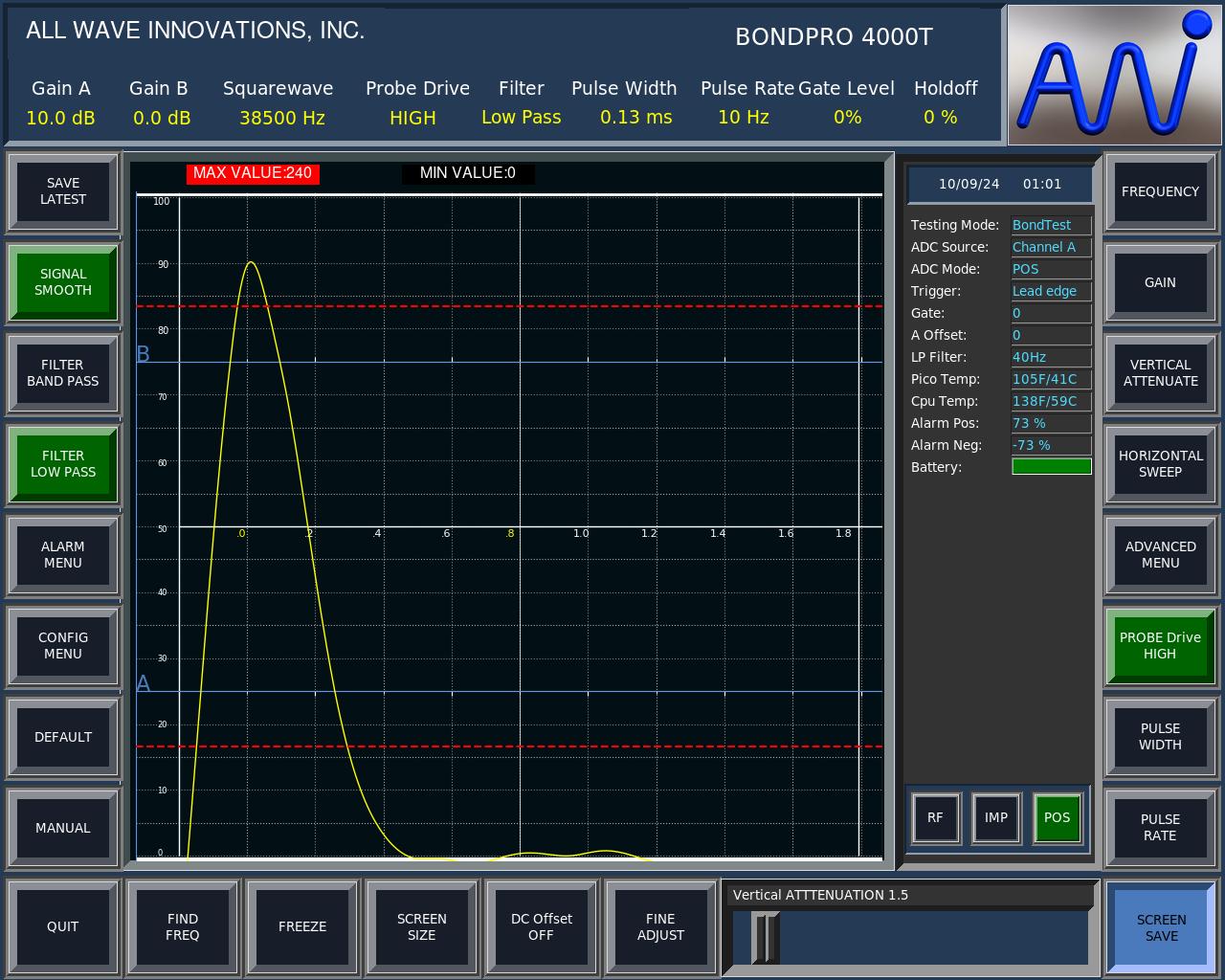Click the MIN VALUE:0 indicator
This screenshot has height=980, width=1225.
coord(468,173)
